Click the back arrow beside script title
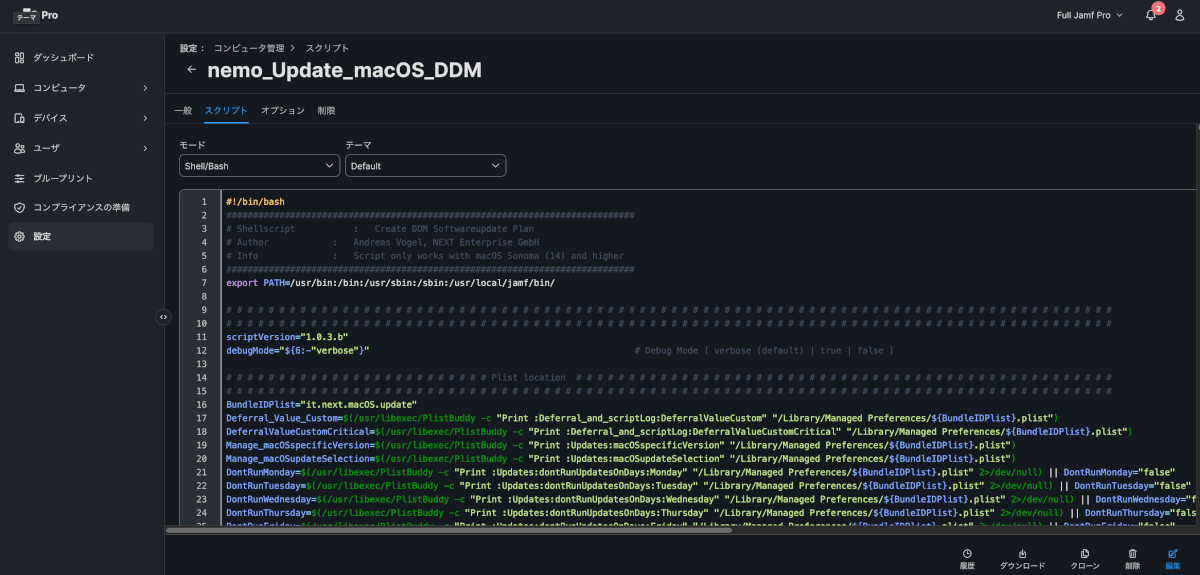Screen dimensions: 1200x575 tap(191, 70)
